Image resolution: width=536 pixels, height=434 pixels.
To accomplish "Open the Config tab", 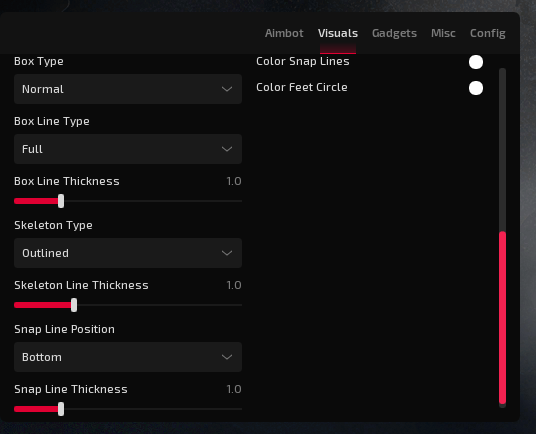I will click(487, 33).
